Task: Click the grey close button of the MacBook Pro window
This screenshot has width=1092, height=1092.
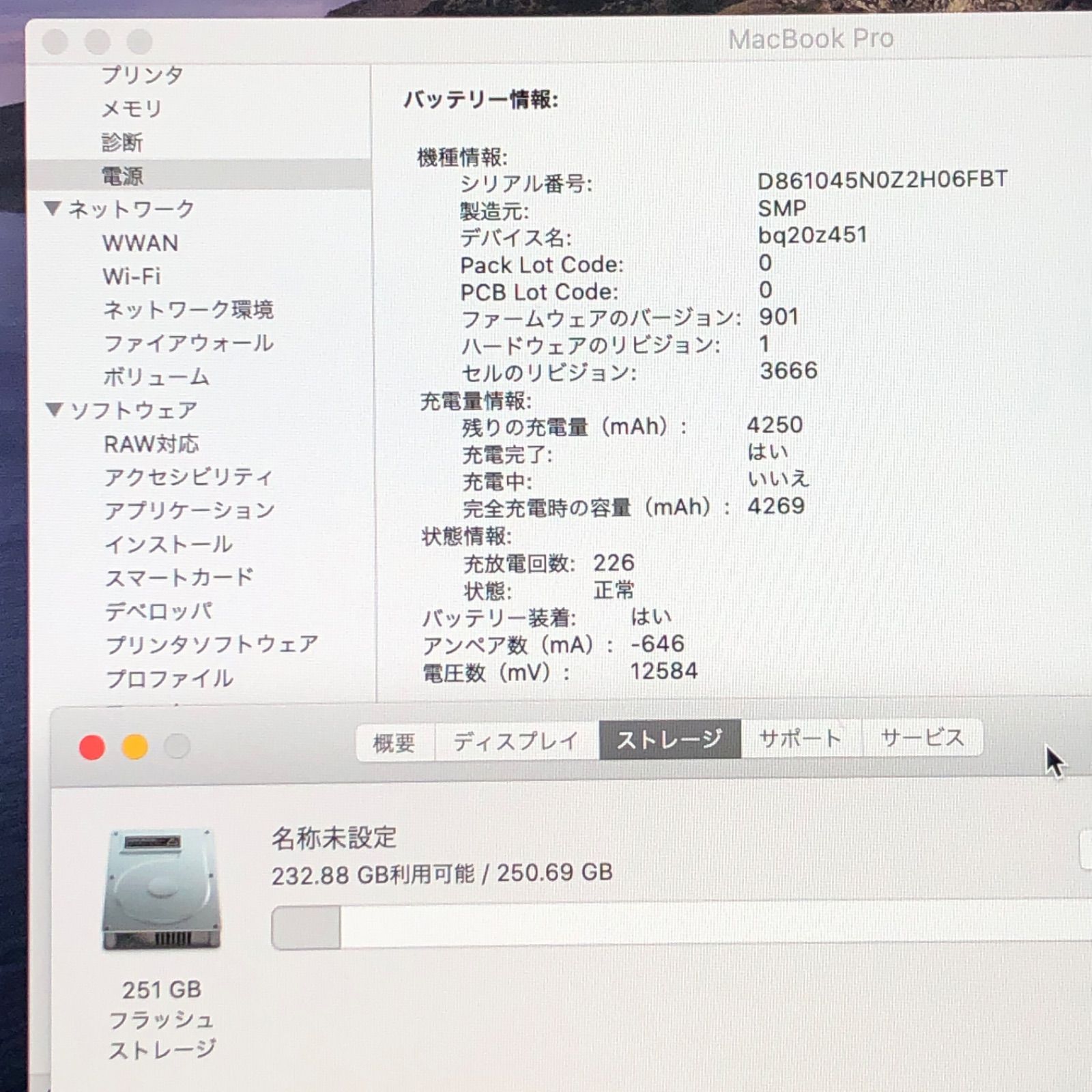Action: 55,42
